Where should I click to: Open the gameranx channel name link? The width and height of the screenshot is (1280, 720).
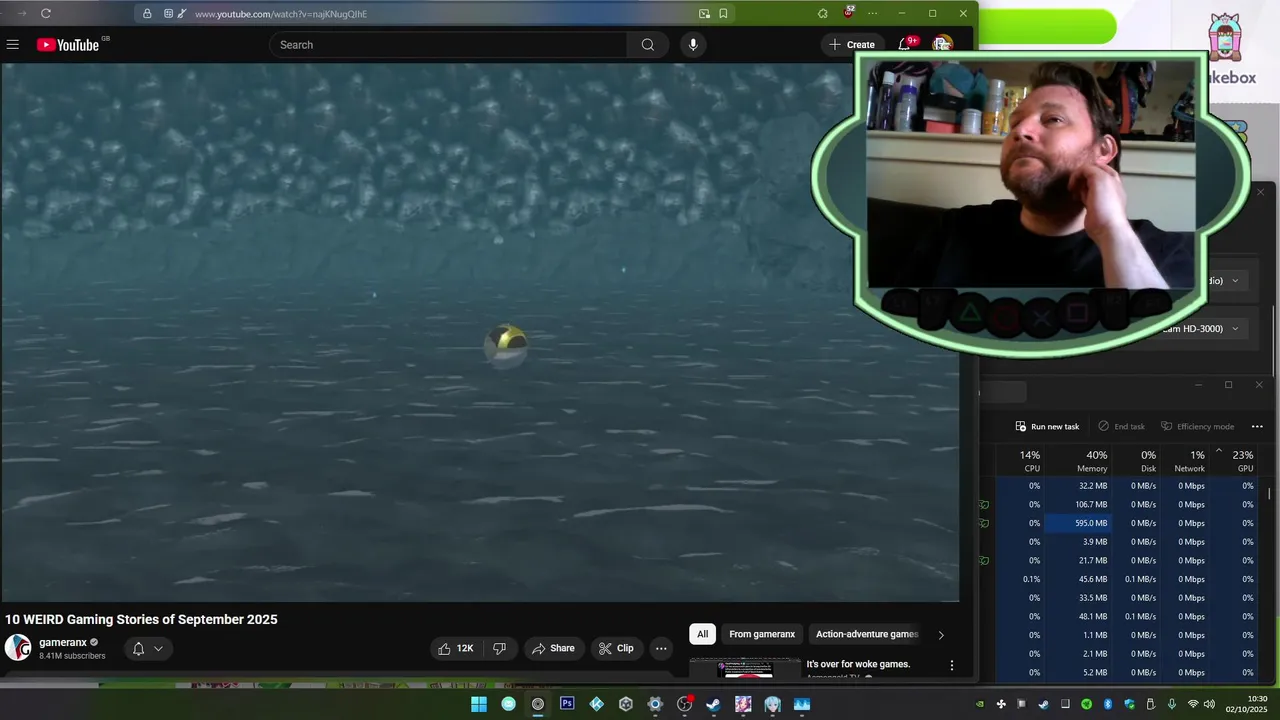point(63,642)
